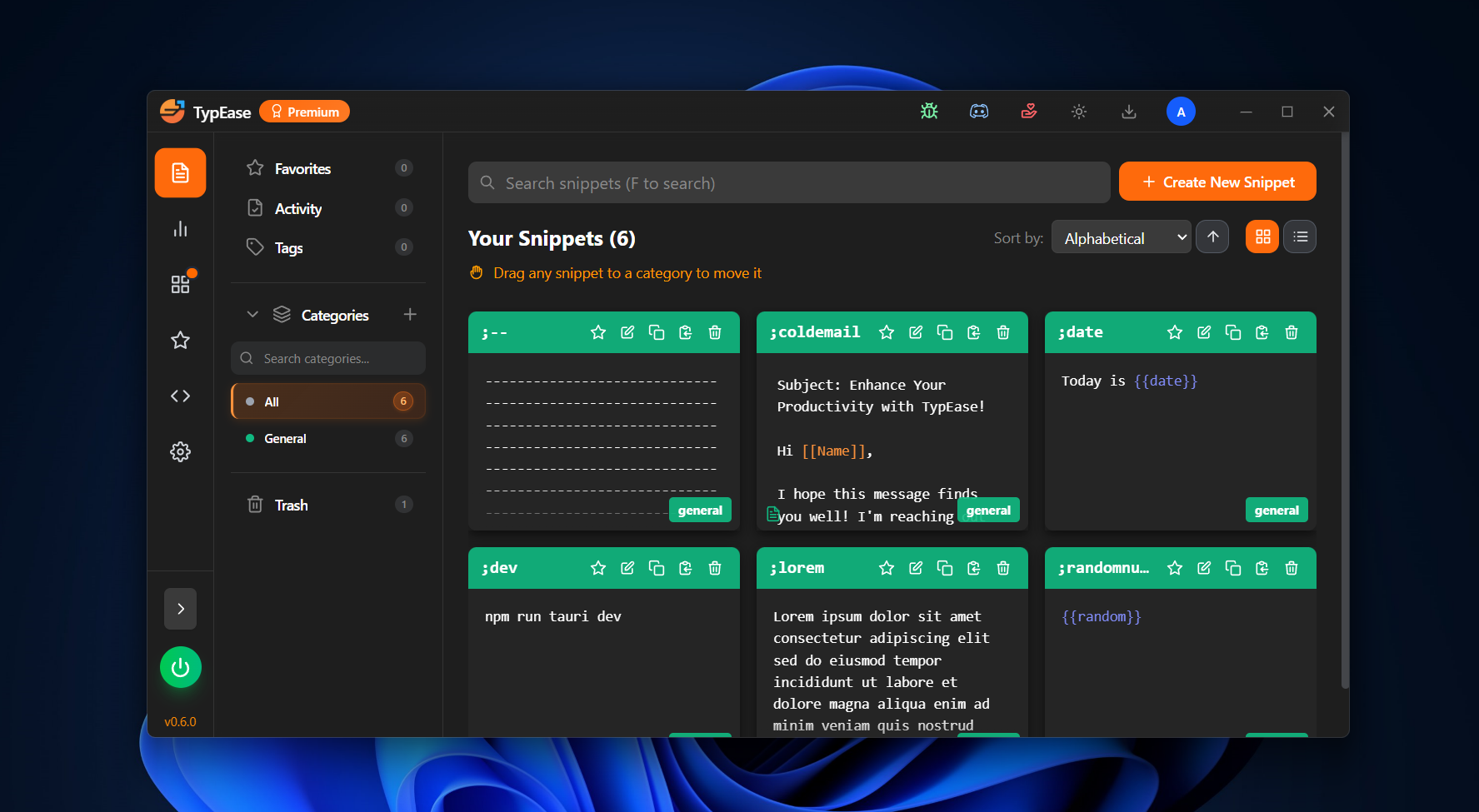1479x812 pixels.
Task: Select the General category
Action: 285,439
